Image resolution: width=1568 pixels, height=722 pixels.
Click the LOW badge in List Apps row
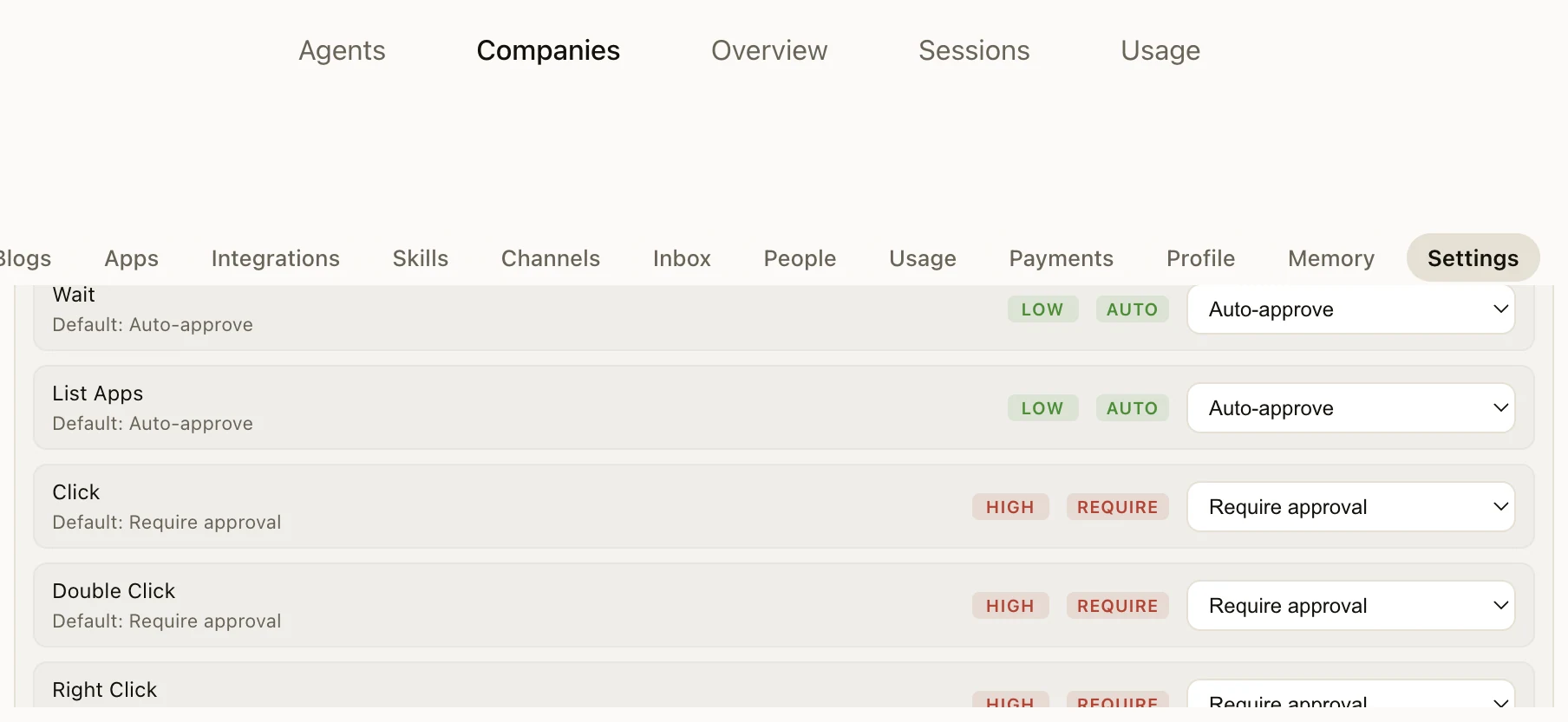(x=1042, y=408)
